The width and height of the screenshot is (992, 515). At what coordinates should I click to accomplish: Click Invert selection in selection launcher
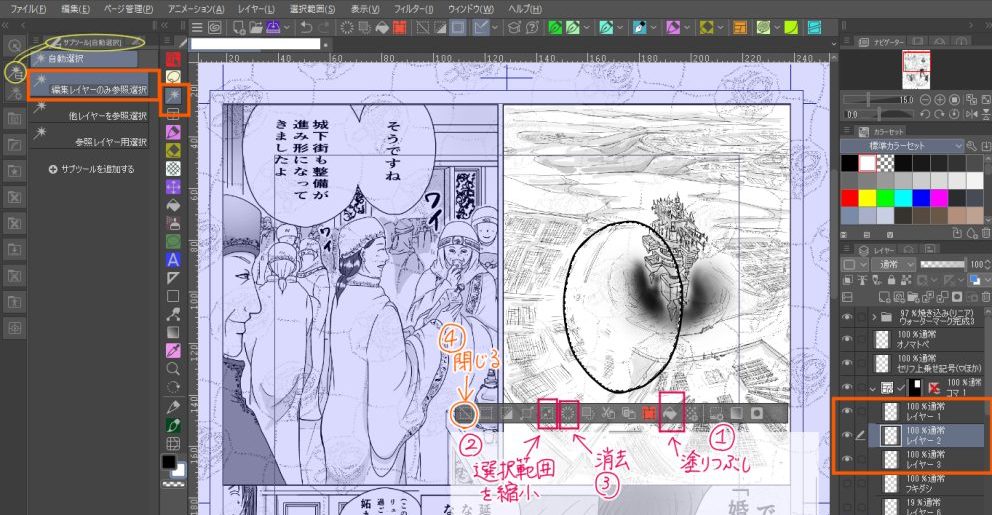[506, 414]
